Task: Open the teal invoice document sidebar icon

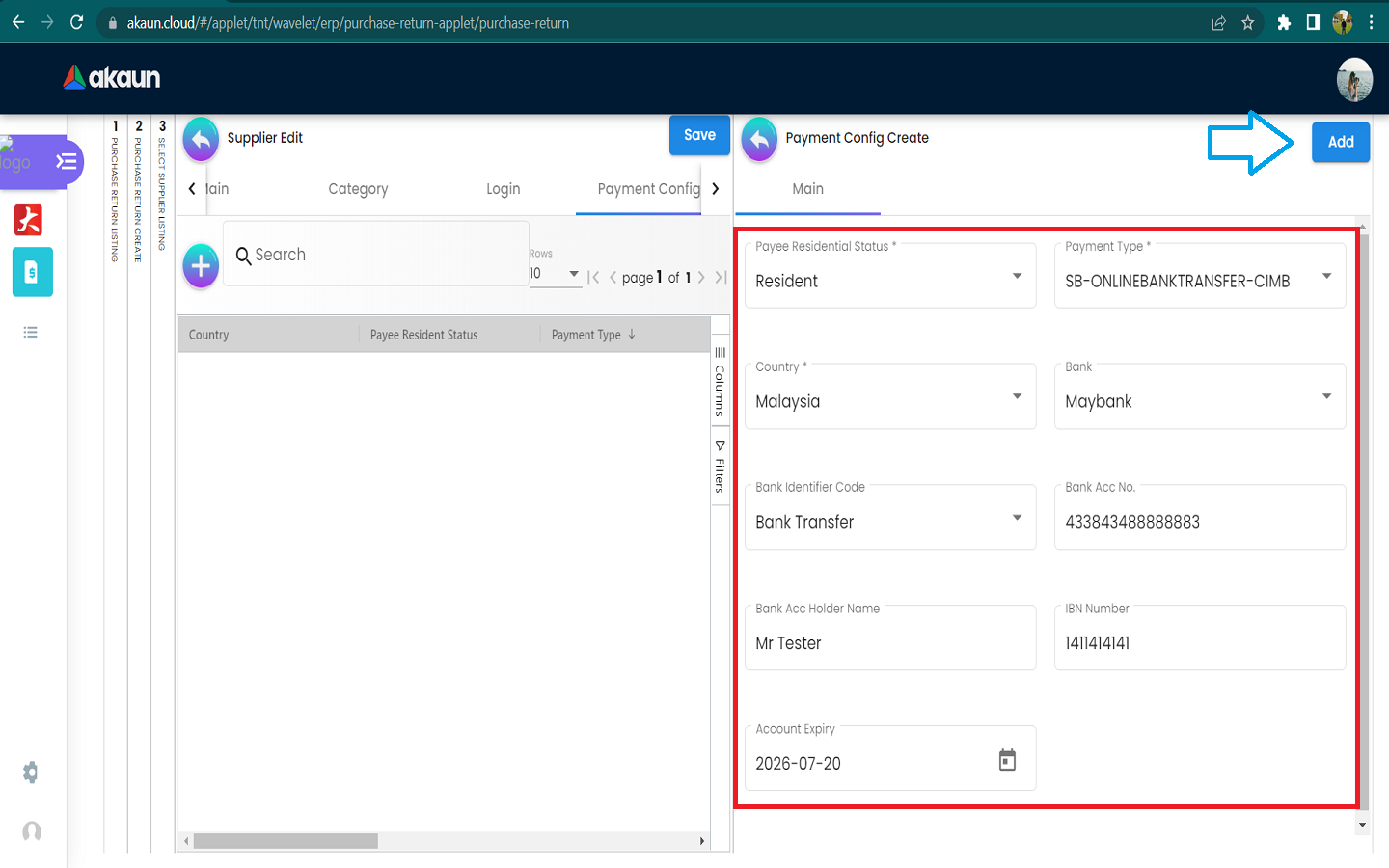Action: [x=32, y=273]
